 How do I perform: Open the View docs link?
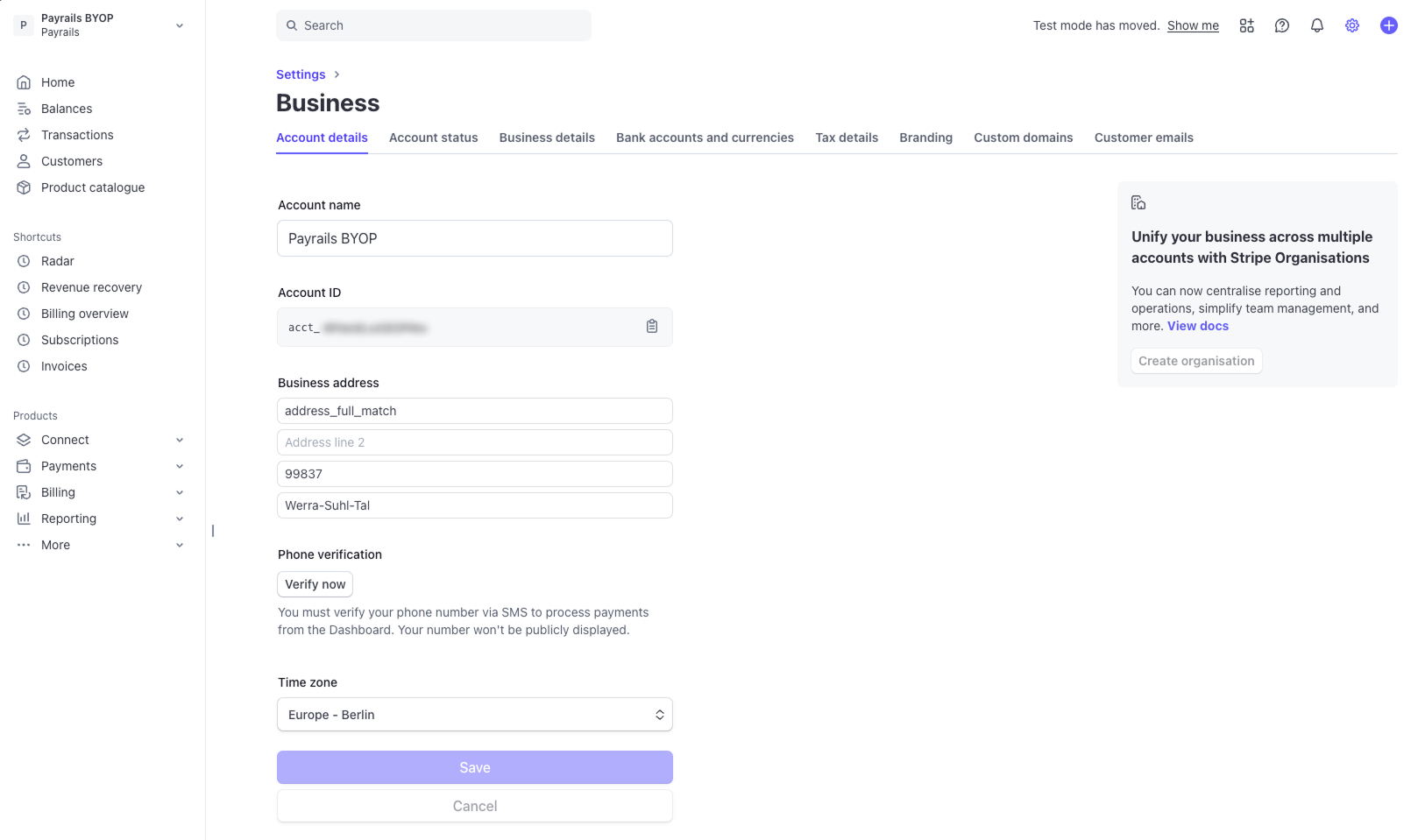coord(1197,325)
